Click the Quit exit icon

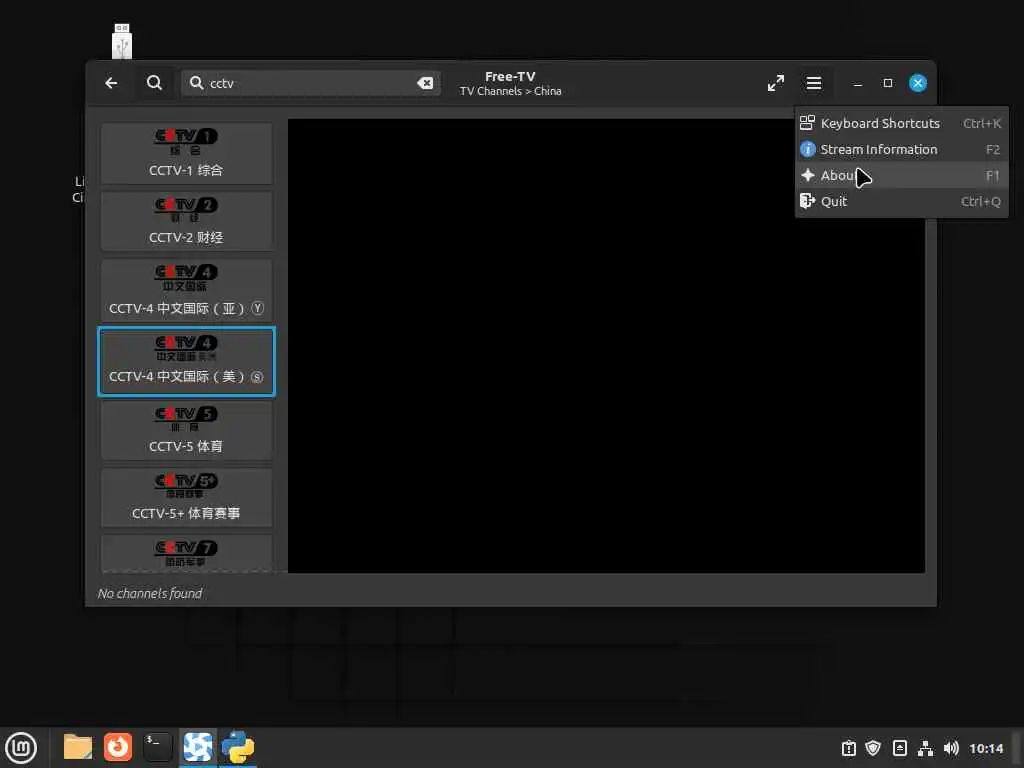[x=807, y=201]
